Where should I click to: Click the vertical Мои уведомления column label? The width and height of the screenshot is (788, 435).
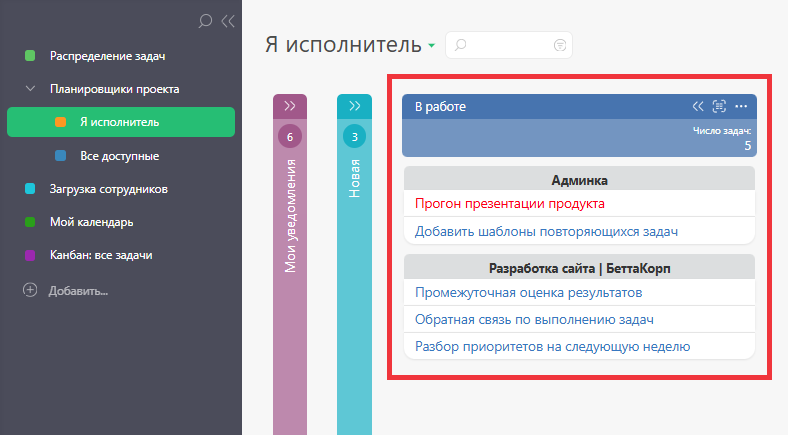point(290,216)
